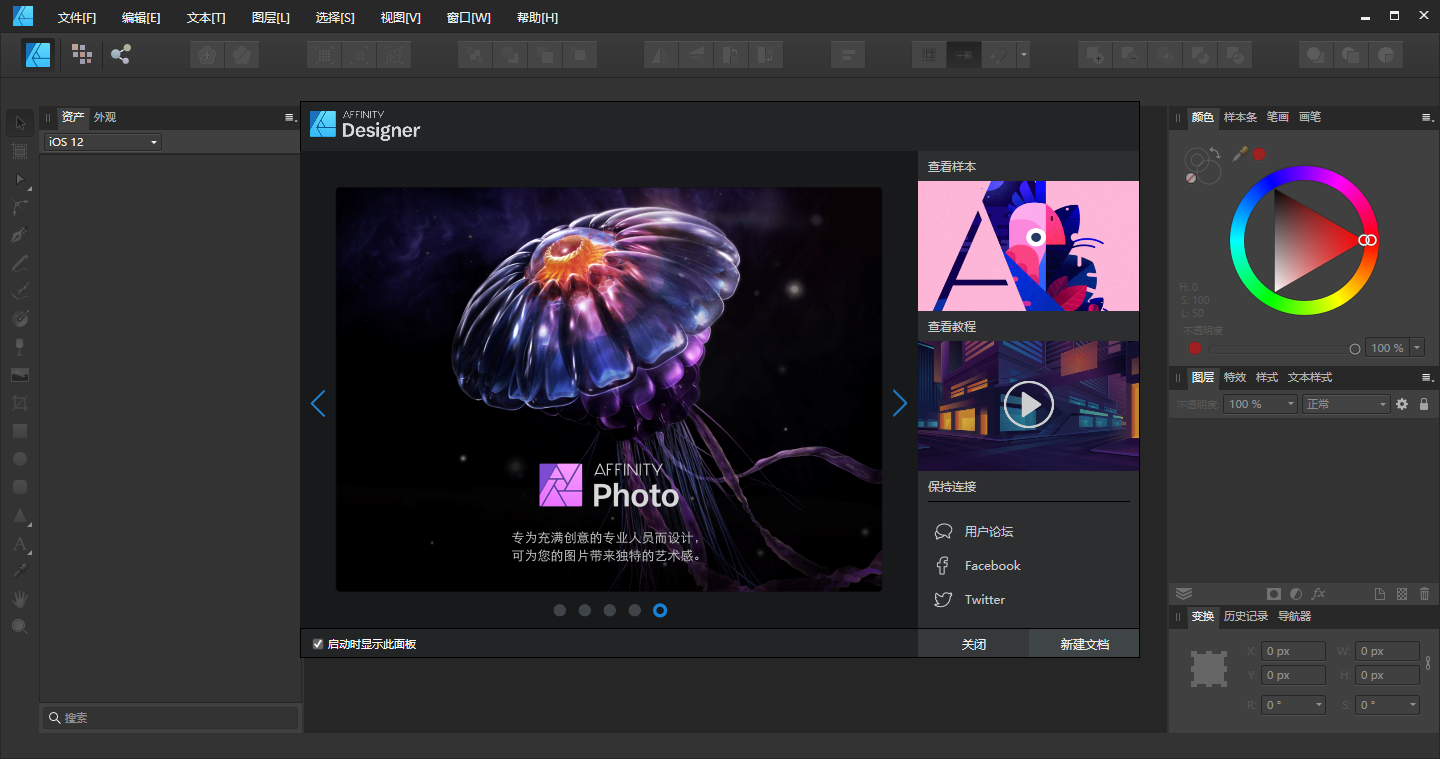
Task: Open the Assets panel options menu
Action: pyautogui.click(x=291, y=117)
